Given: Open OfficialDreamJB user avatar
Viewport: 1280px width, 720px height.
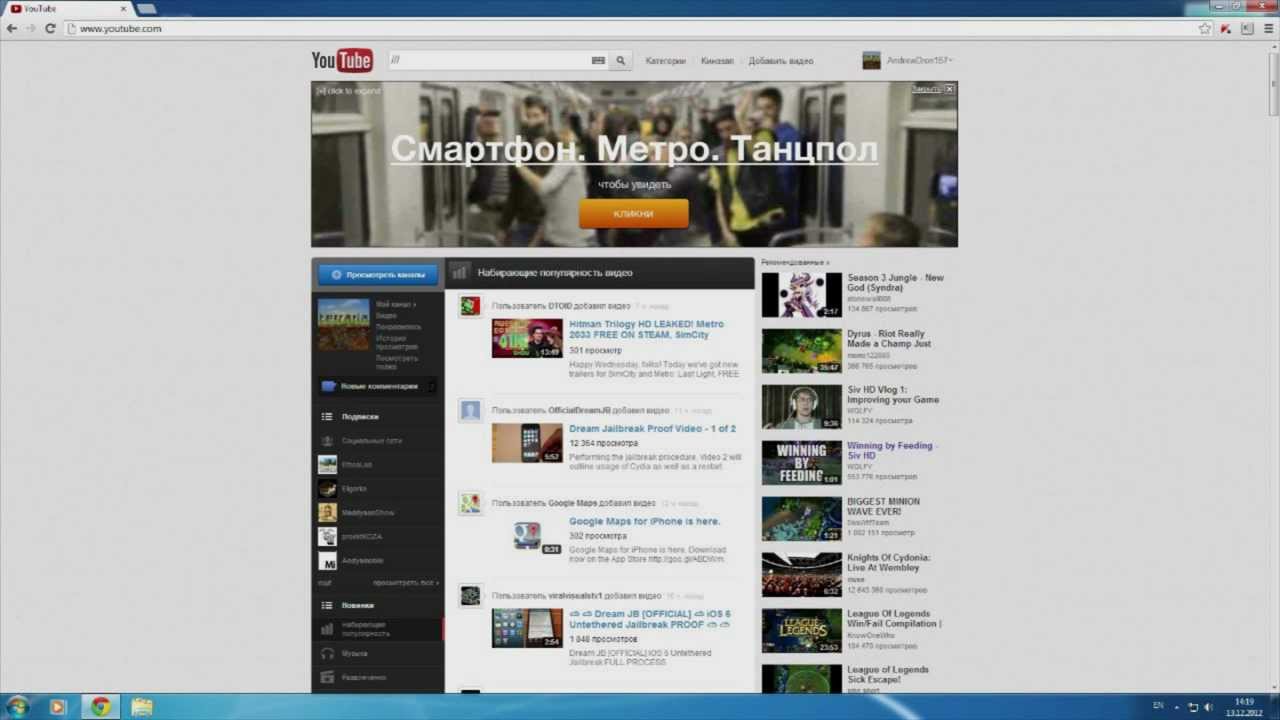Looking at the screenshot, I should 470,410.
